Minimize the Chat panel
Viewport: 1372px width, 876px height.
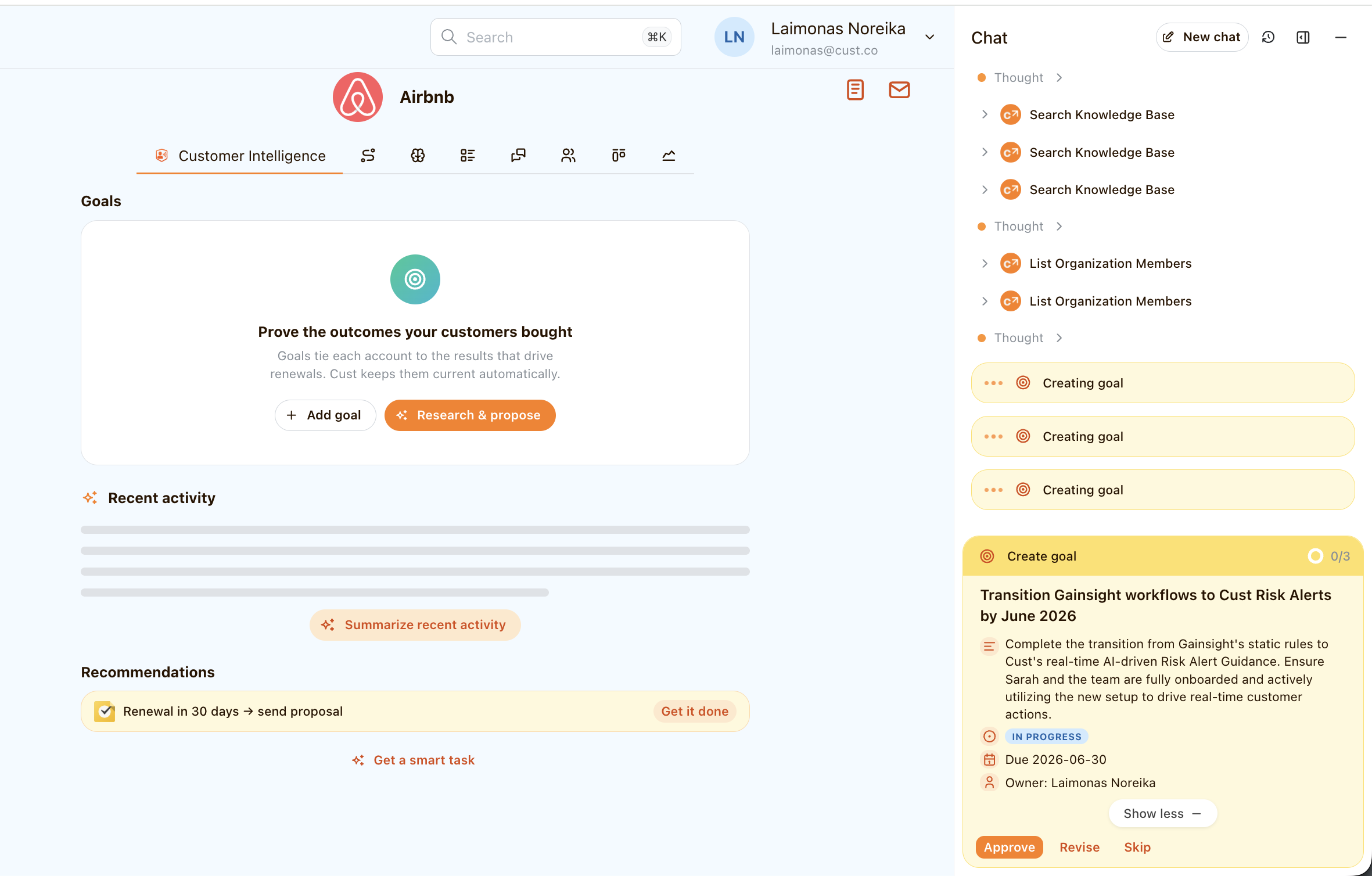tap(1341, 37)
